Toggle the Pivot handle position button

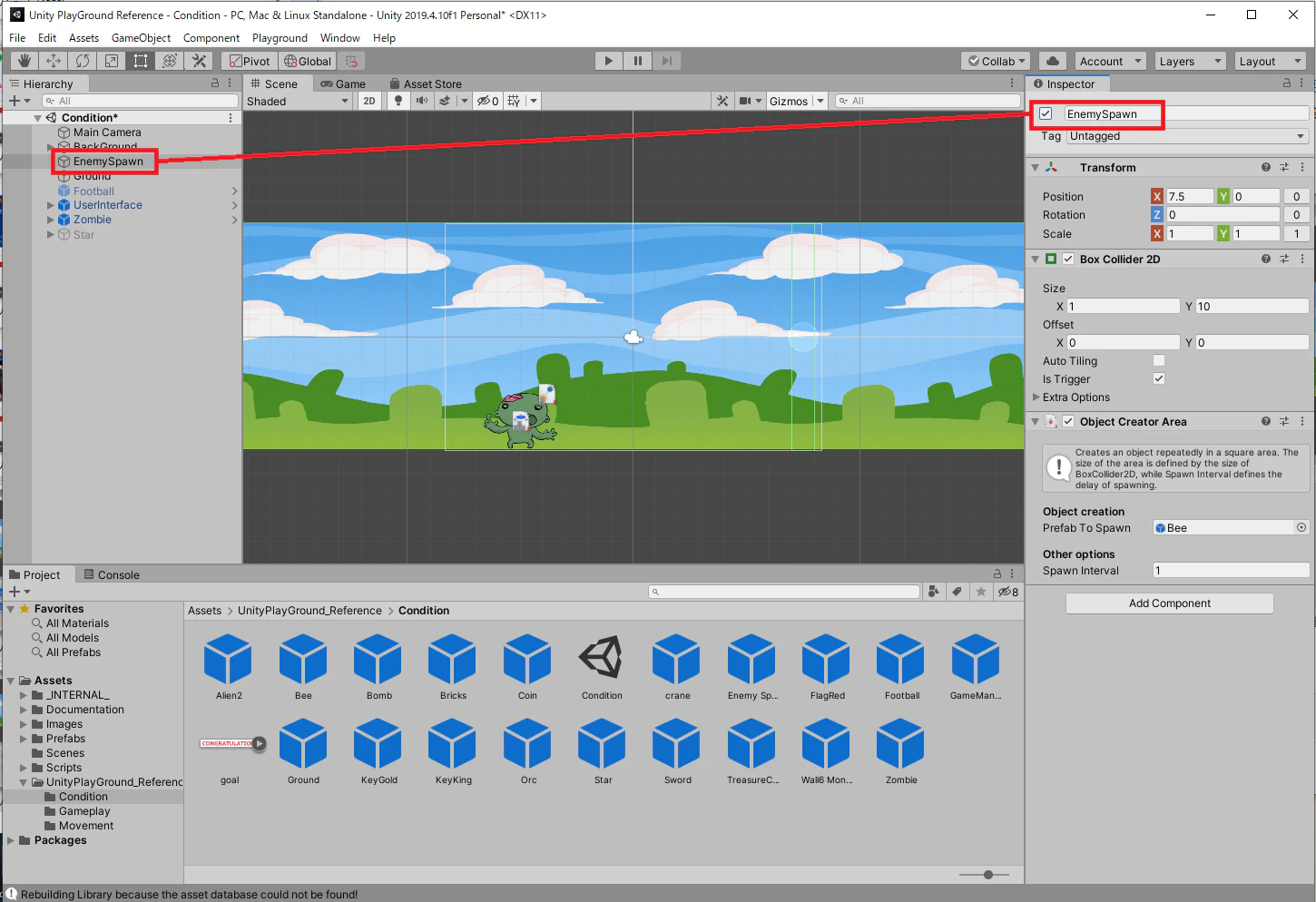pos(250,61)
